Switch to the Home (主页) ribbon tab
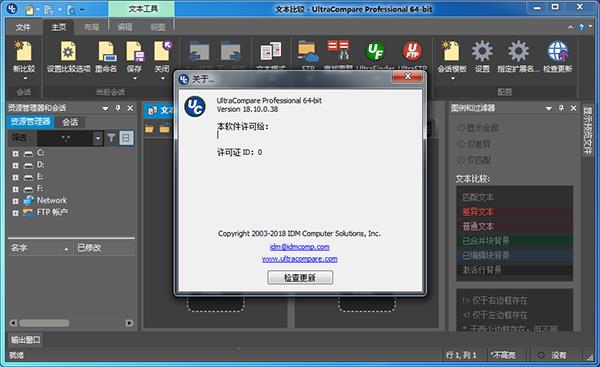The height and width of the screenshot is (367, 600). (59, 27)
